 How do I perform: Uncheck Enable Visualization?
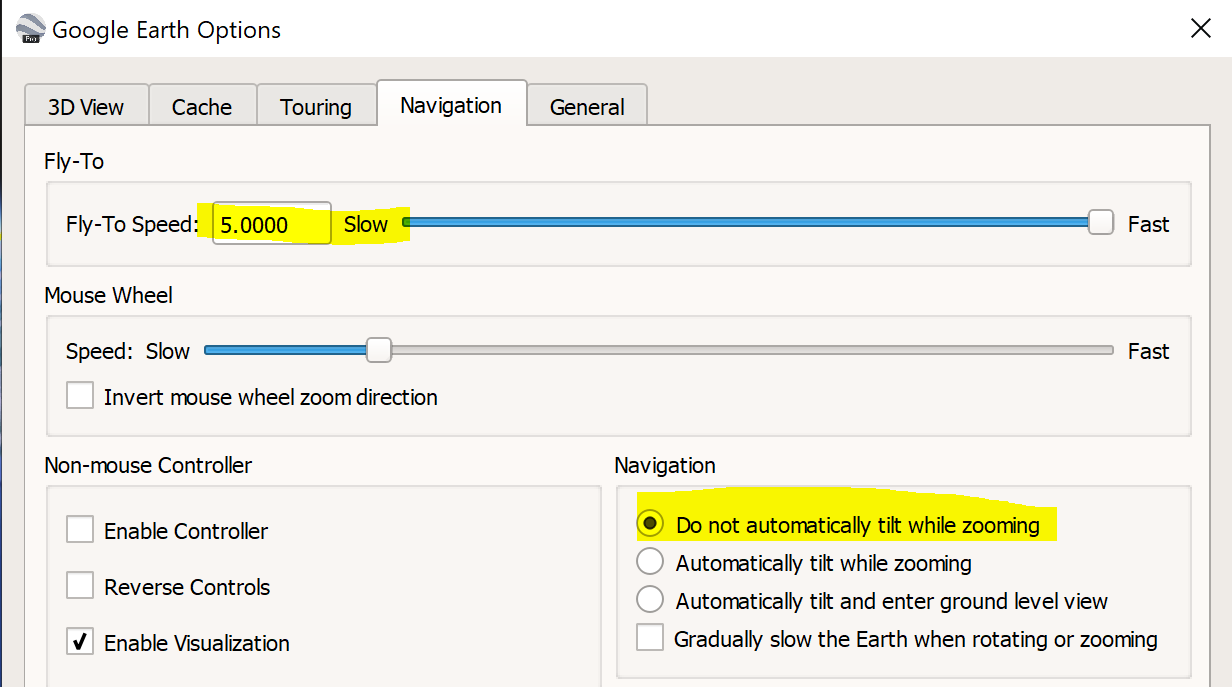pos(80,642)
